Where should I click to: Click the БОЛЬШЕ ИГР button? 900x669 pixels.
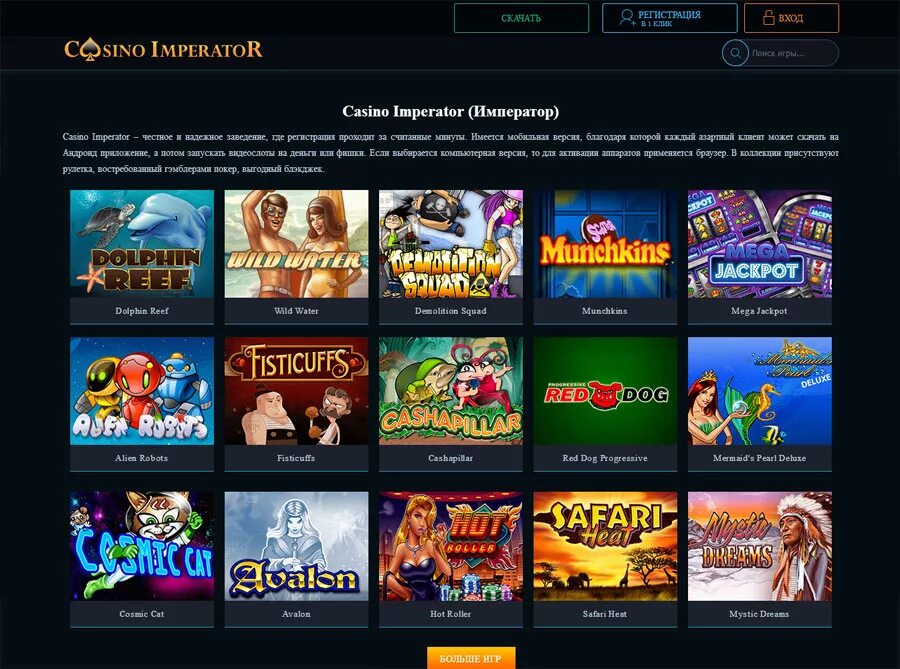[471, 658]
